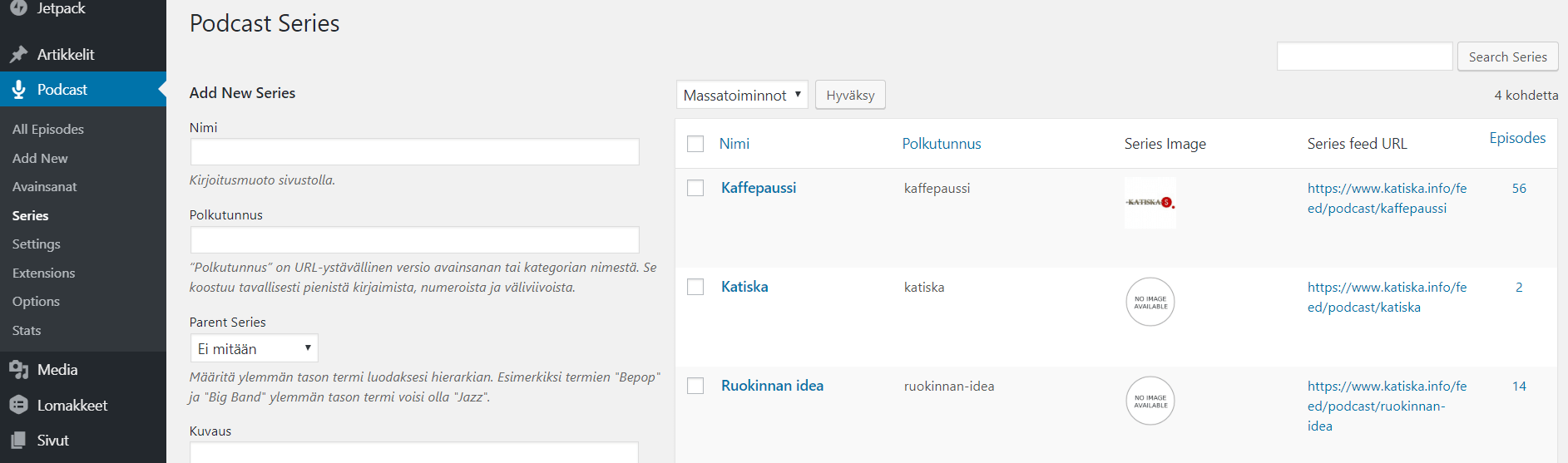Toggle the select-all checkbox in table header
This screenshot has height=463, width=1568.
click(x=695, y=144)
